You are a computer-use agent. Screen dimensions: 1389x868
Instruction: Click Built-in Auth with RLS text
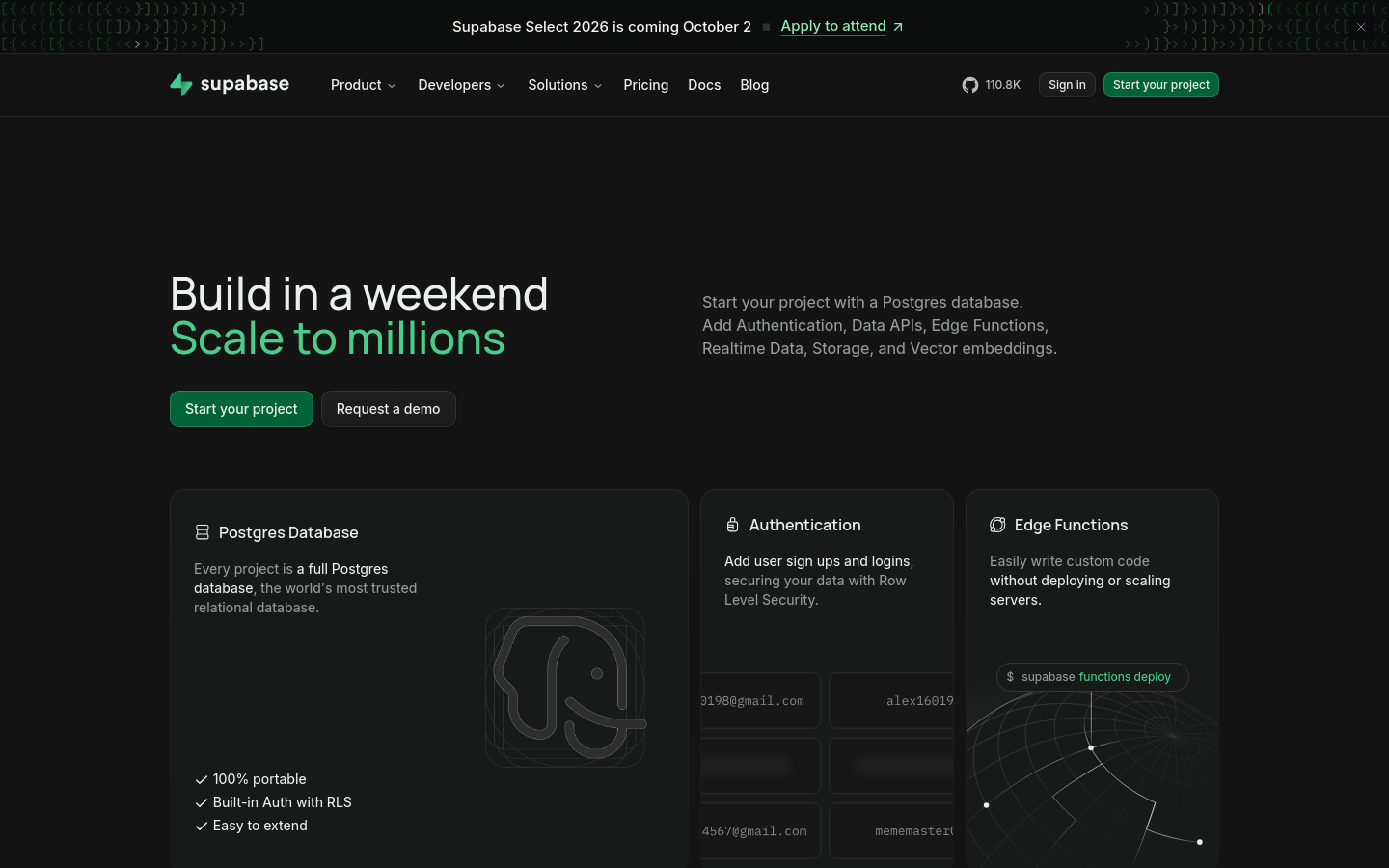point(283,802)
